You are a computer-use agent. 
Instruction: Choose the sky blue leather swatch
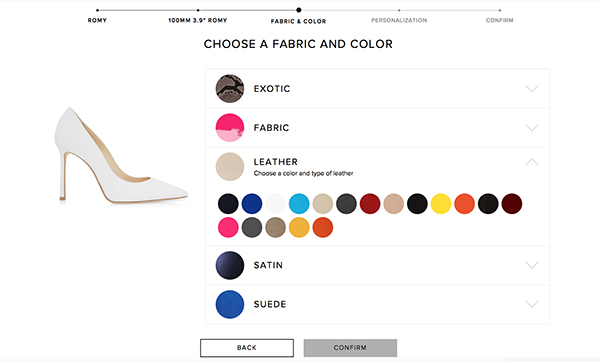pyautogui.click(x=299, y=204)
